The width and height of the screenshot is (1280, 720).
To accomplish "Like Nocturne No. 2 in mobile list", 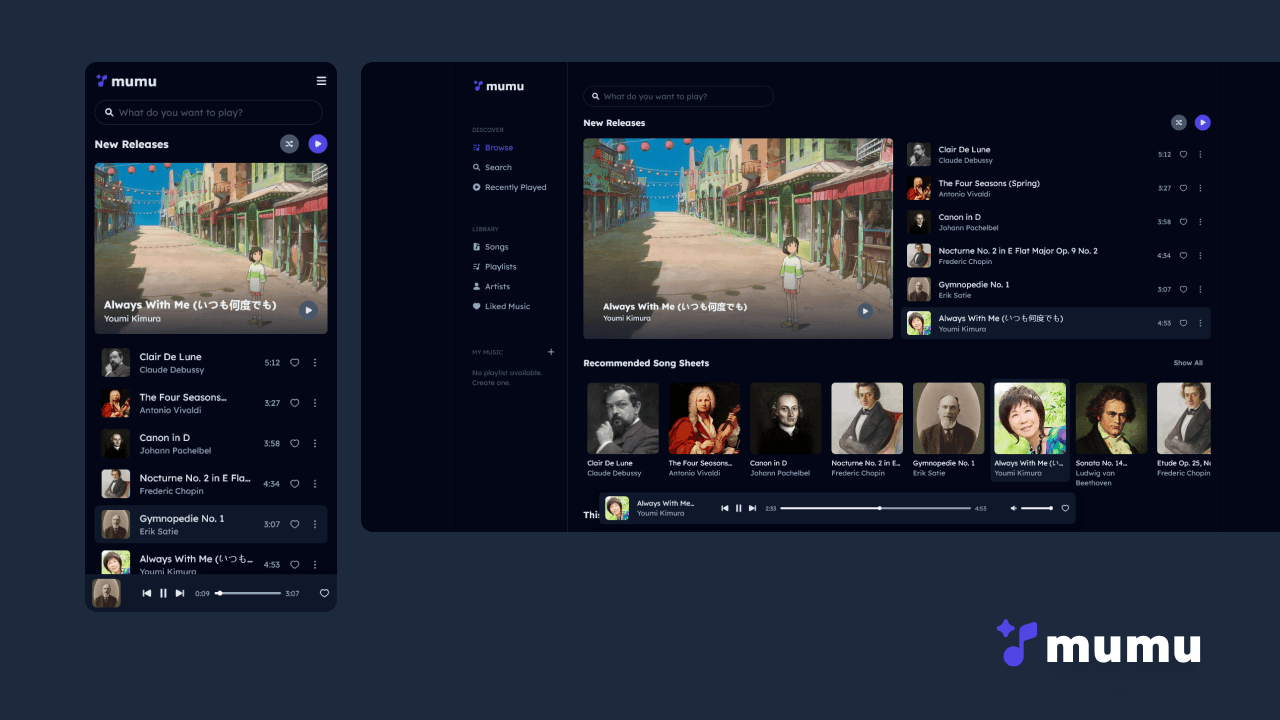I will 294,484.
